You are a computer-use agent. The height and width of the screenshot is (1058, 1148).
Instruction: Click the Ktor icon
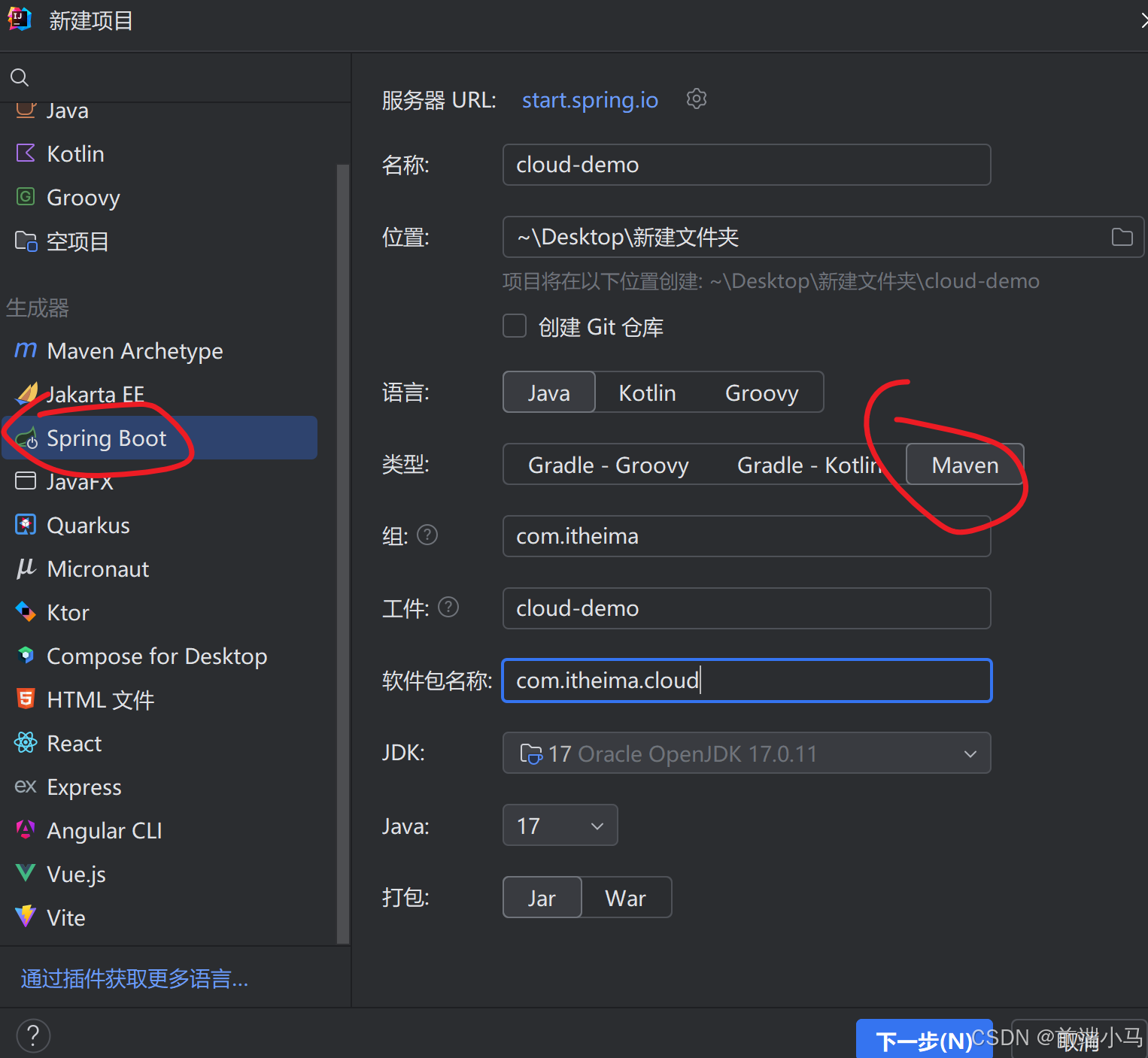26,612
